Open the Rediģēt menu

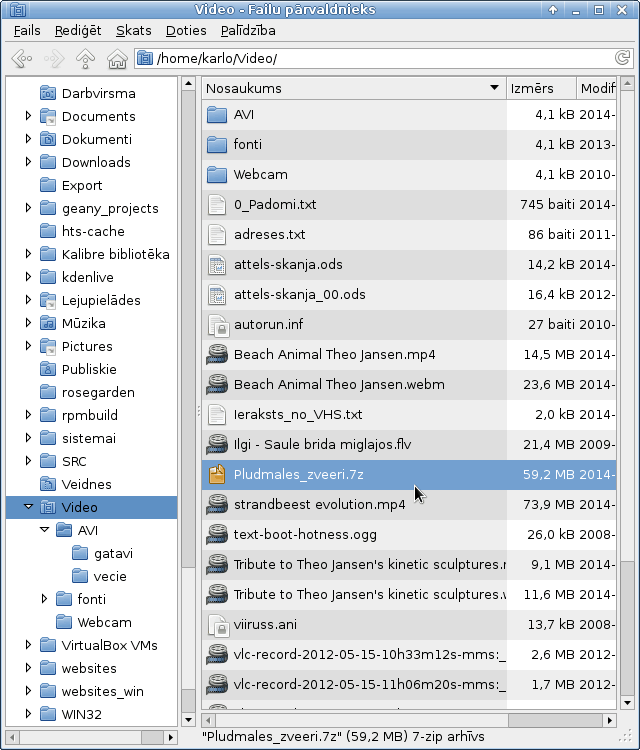click(x=78, y=31)
